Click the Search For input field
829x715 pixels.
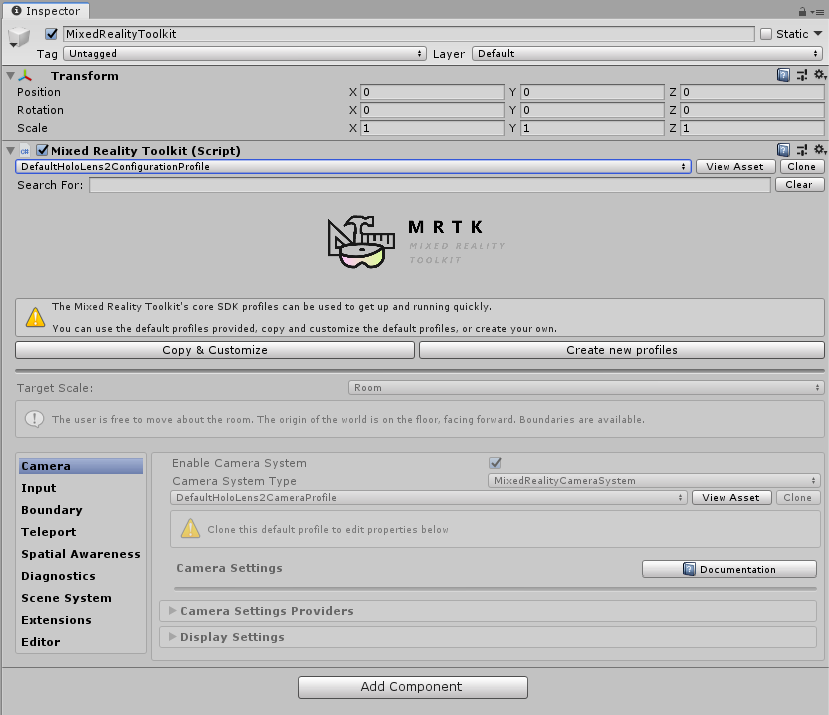point(429,185)
